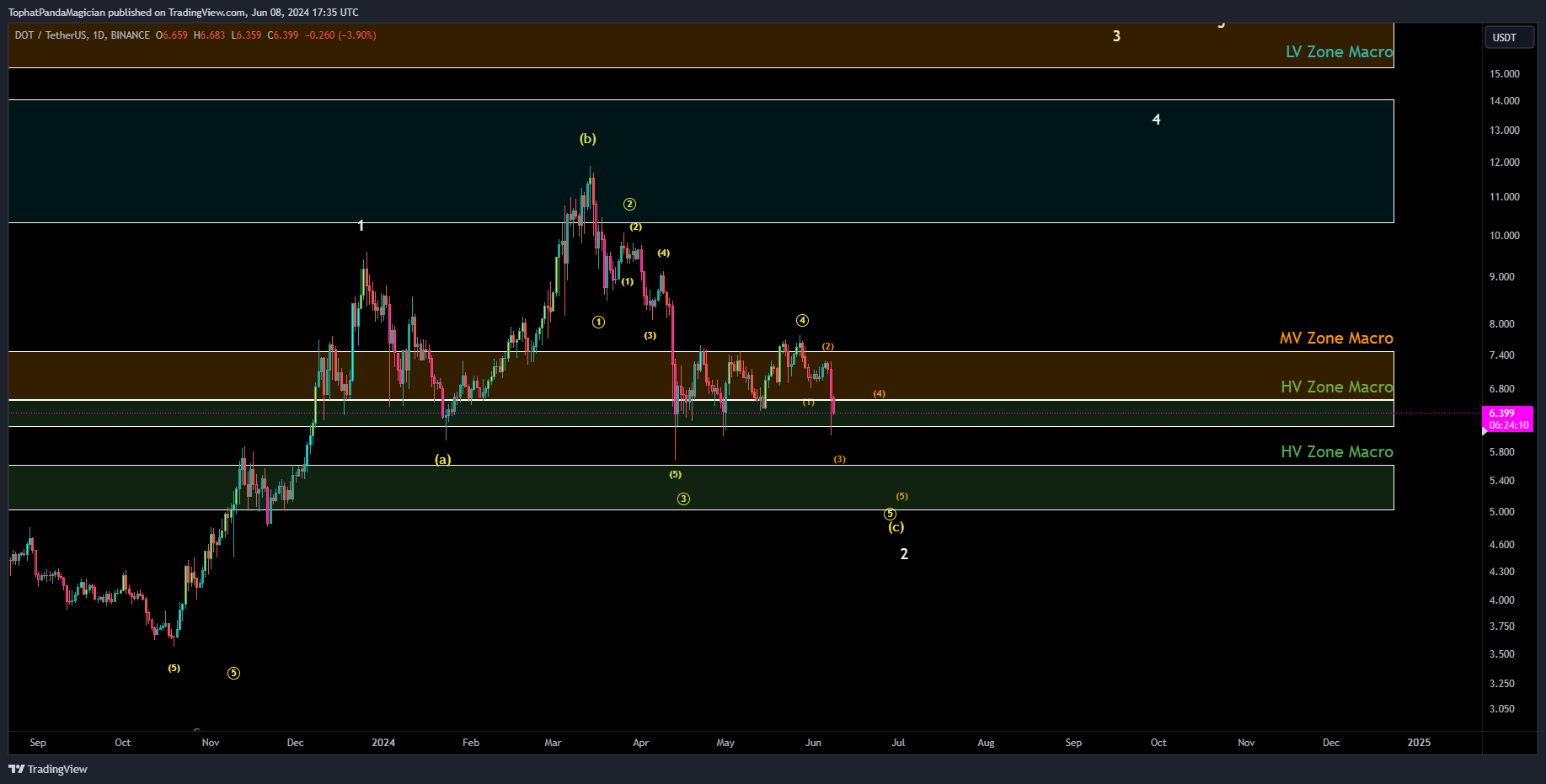Click the 7.400 price axis value

point(1502,355)
